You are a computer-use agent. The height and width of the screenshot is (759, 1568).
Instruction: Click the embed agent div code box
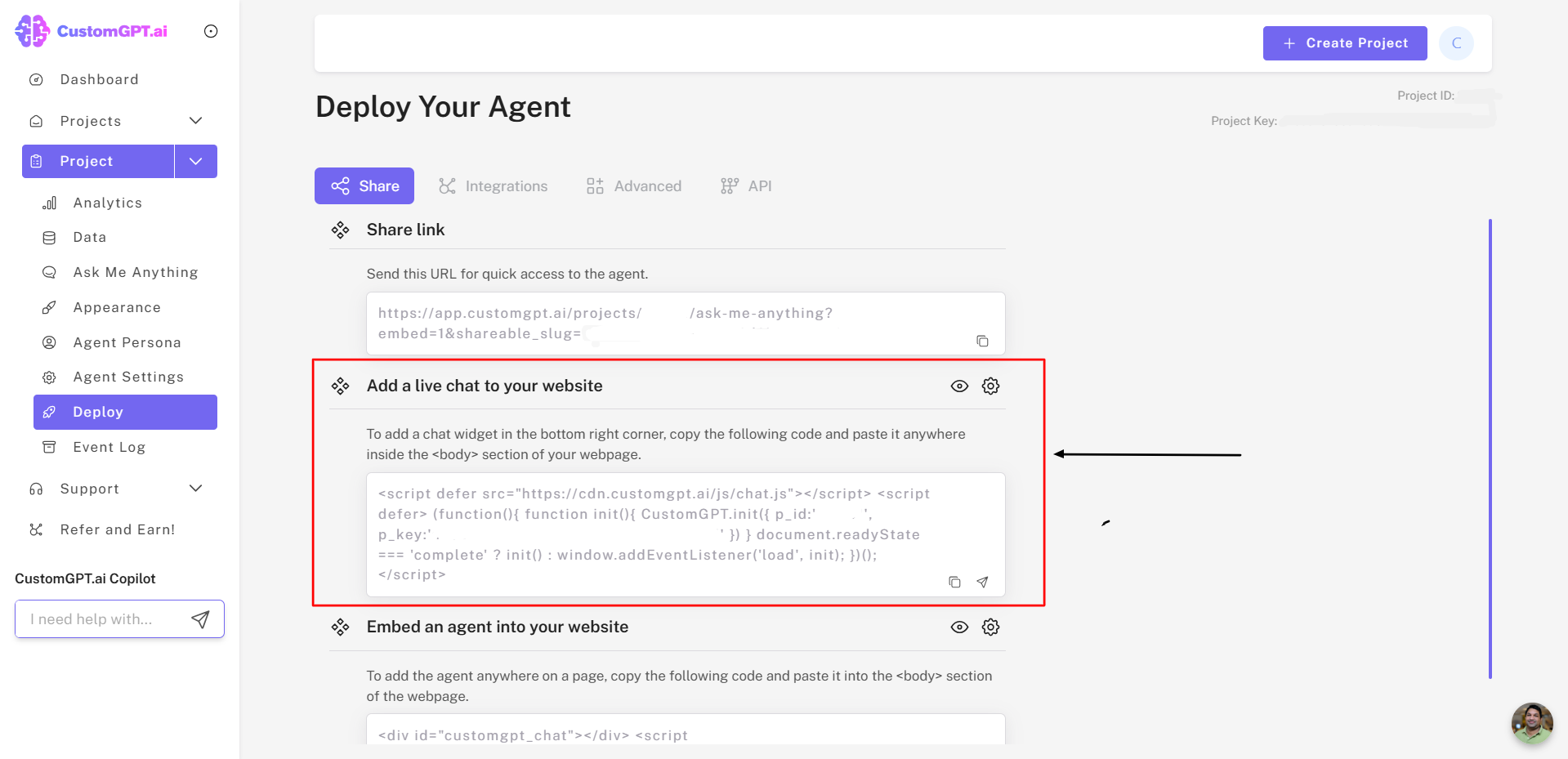[686, 730]
